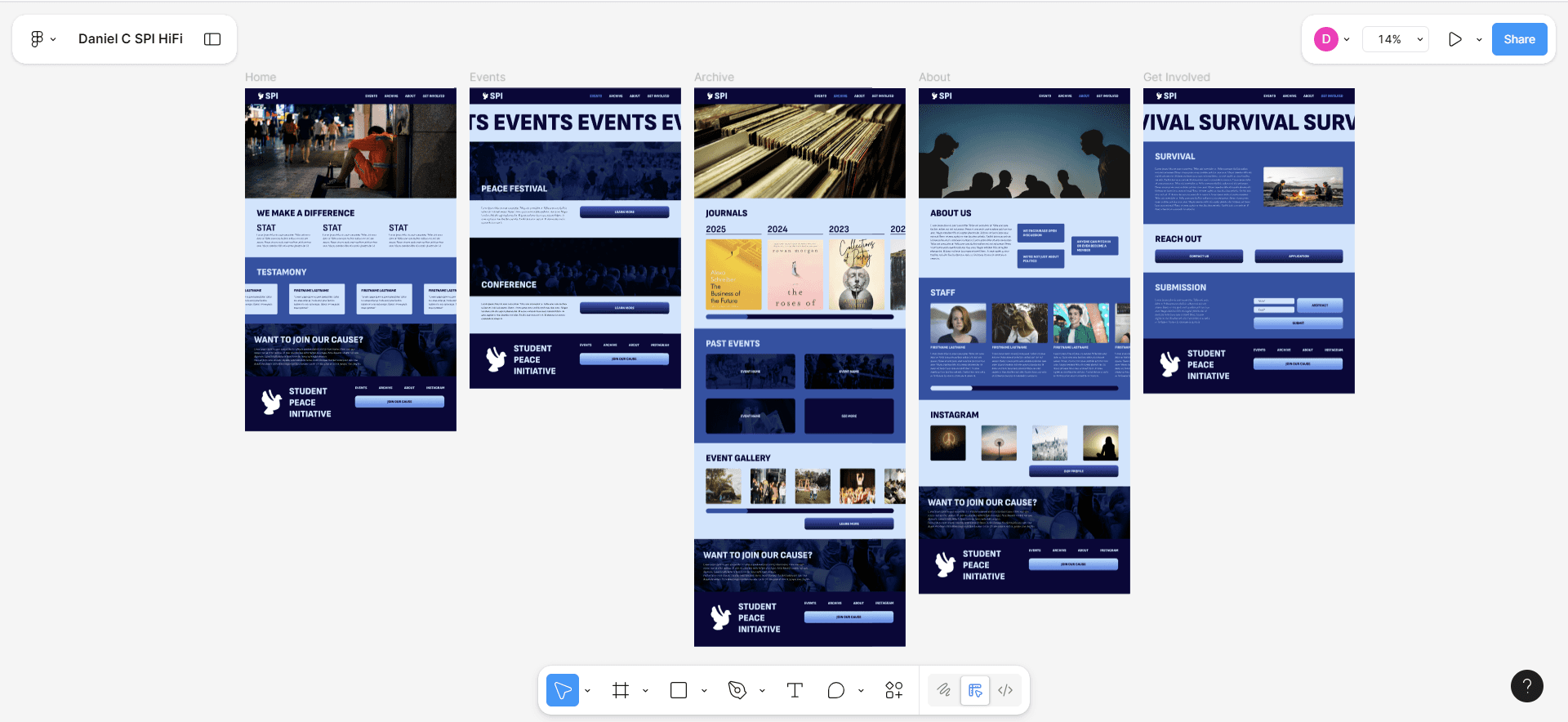Expand the Pen tool options chevron
1568x722 pixels.
(762, 691)
